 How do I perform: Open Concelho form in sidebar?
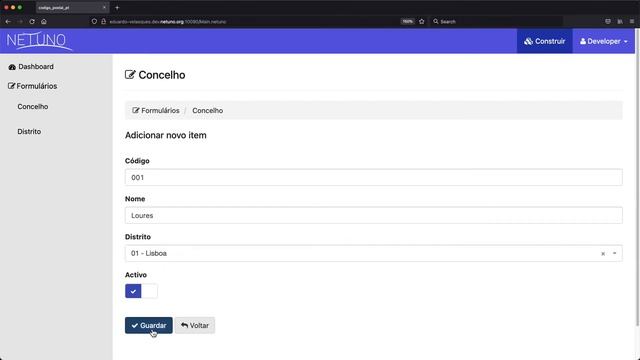pos(33,107)
